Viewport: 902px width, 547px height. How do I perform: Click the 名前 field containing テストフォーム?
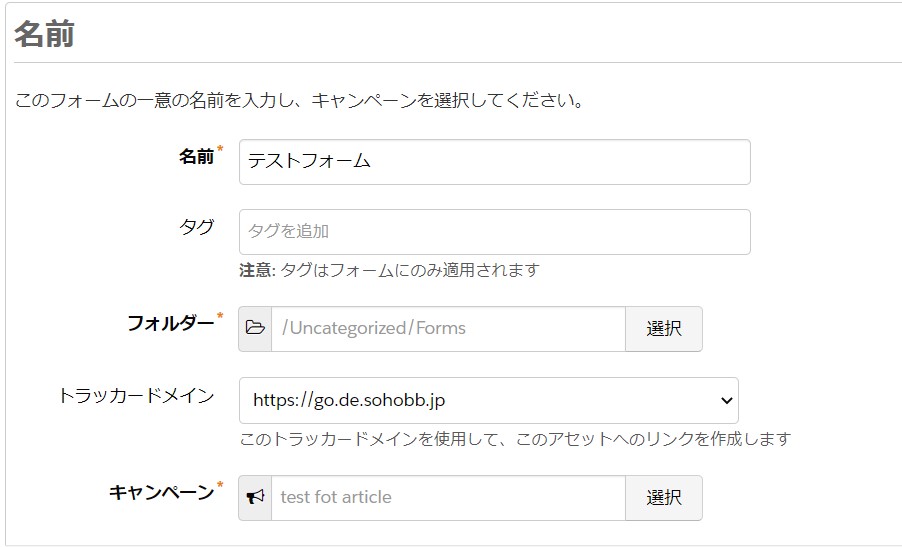click(495, 162)
